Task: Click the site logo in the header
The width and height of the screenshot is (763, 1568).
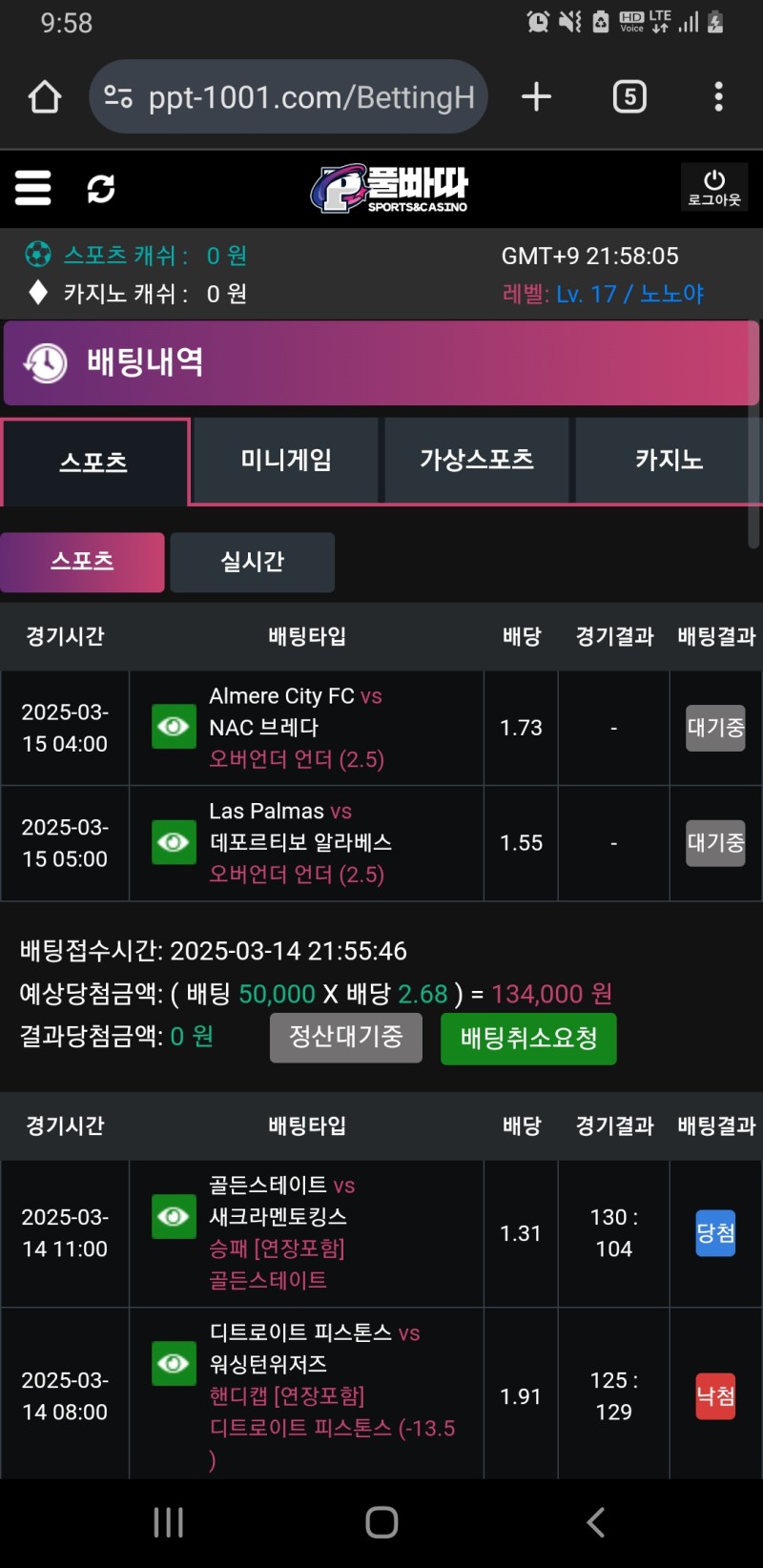Action: click(389, 188)
